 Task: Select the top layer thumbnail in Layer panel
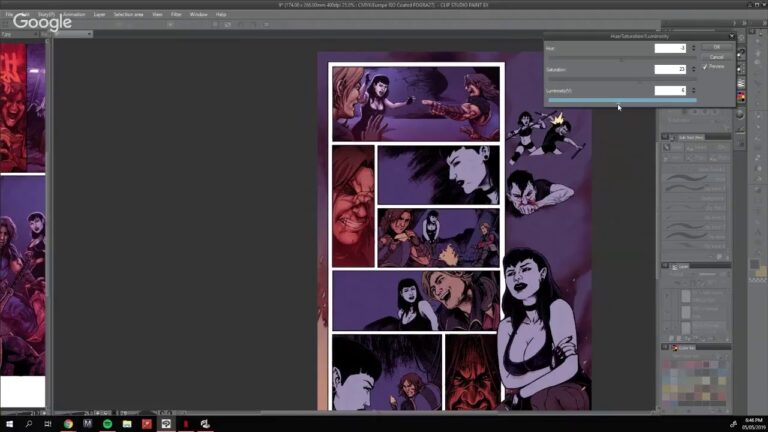pyautogui.click(x=686, y=296)
